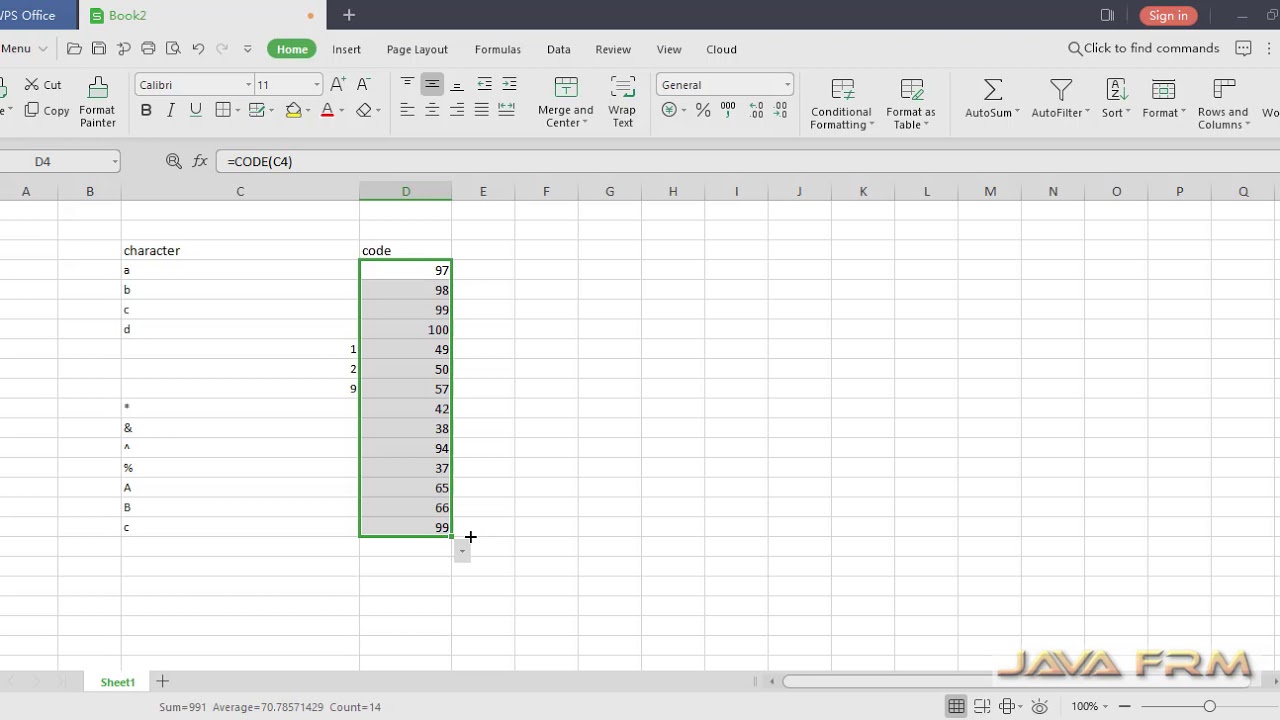This screenshot has height=720, width=1280.
Task: Open the Calibri font name dropdown
Action: click(x=248, y=85)
